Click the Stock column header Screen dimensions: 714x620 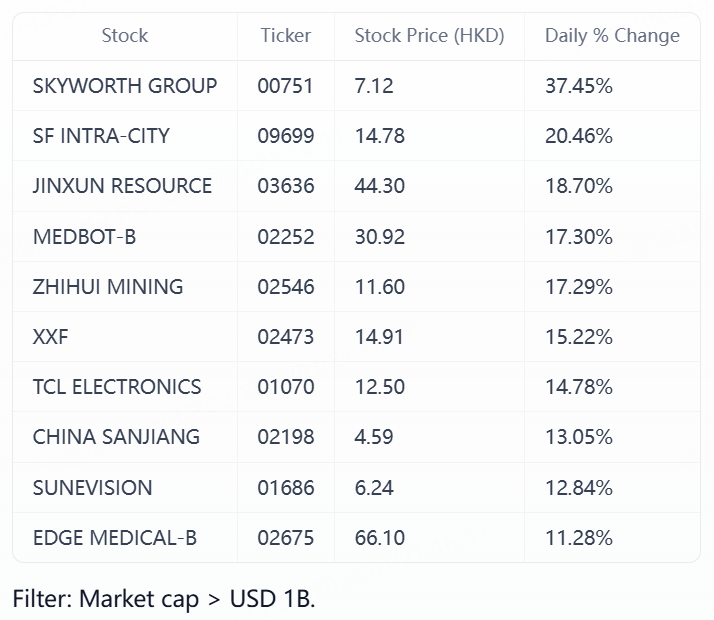(x=125, y=36)
